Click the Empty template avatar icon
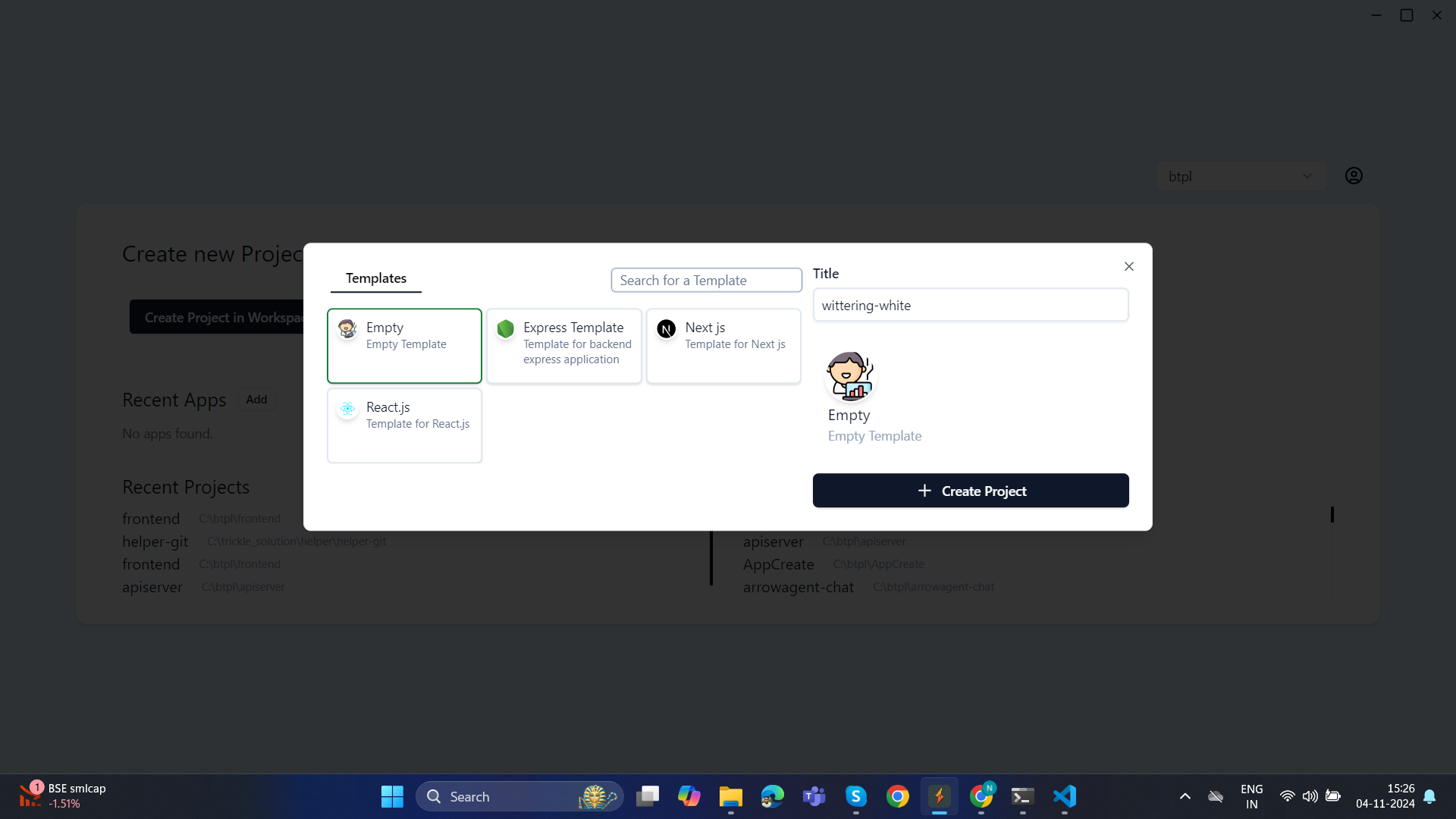This screenshot has width=1456, height=819. pos(347,328)
